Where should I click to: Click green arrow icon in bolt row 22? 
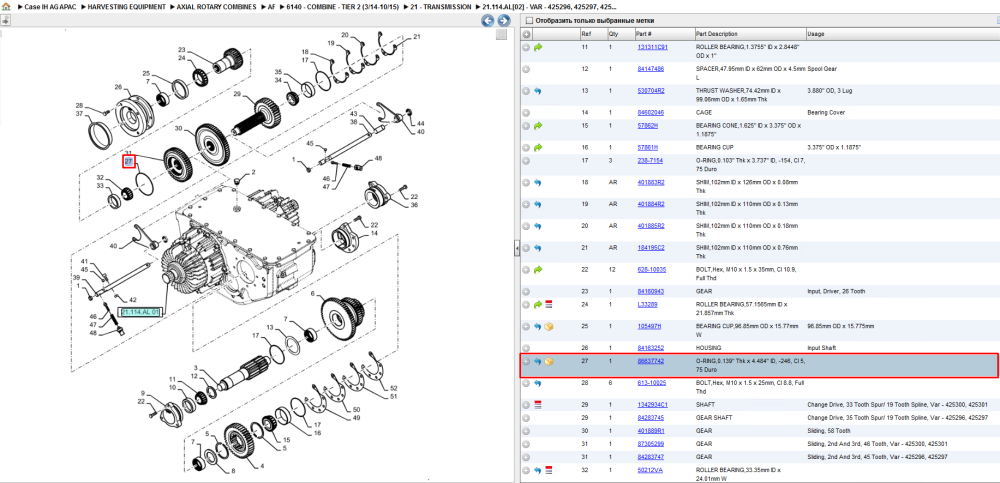[538, 270]
